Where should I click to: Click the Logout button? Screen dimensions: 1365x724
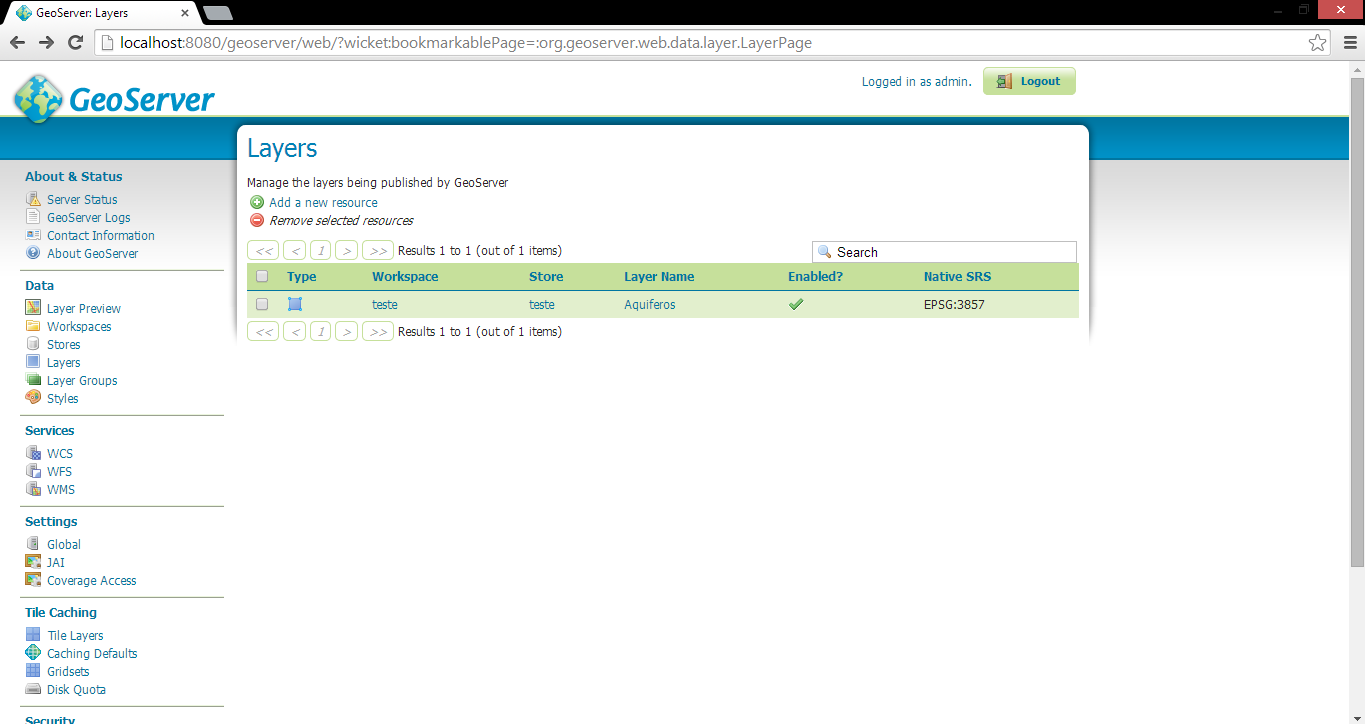click(1029, 81)
